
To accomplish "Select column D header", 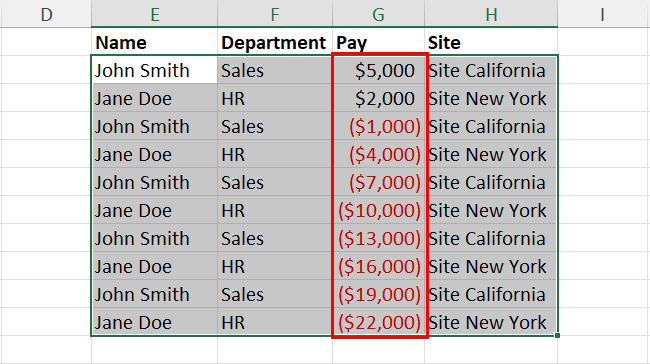I will [x=46, y=14].
